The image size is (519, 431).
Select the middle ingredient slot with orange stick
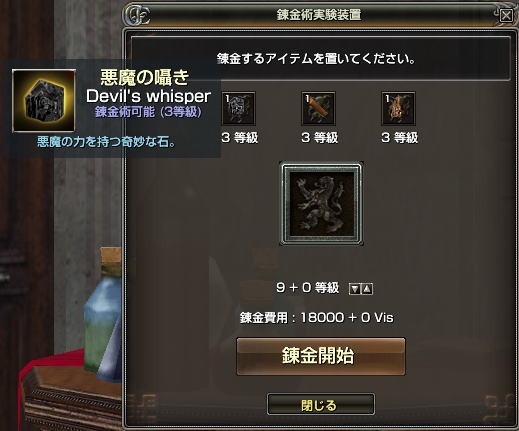[x=318, y=109]
